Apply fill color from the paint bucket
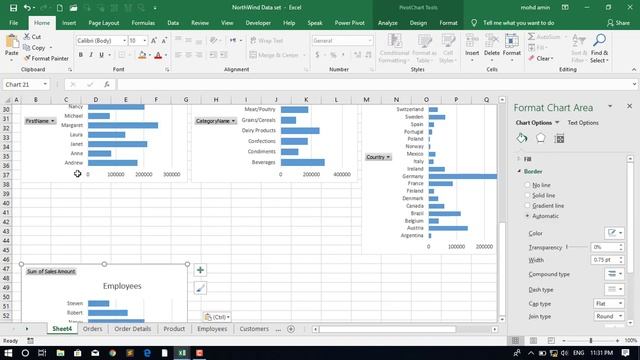The height and width of the screenshot is (360, 640). tap(142, 55)
